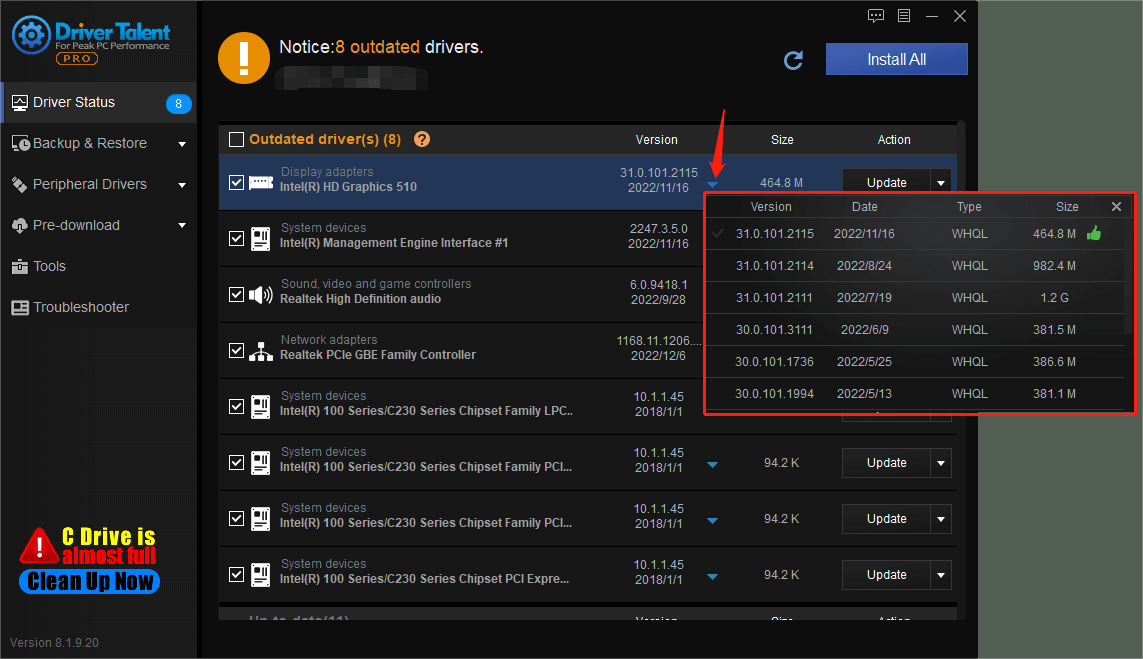Select driver version 31.0.101.2114 in popup
Image resolution: width=1143 pixels, height=659 pixels.
coord(914,266)
